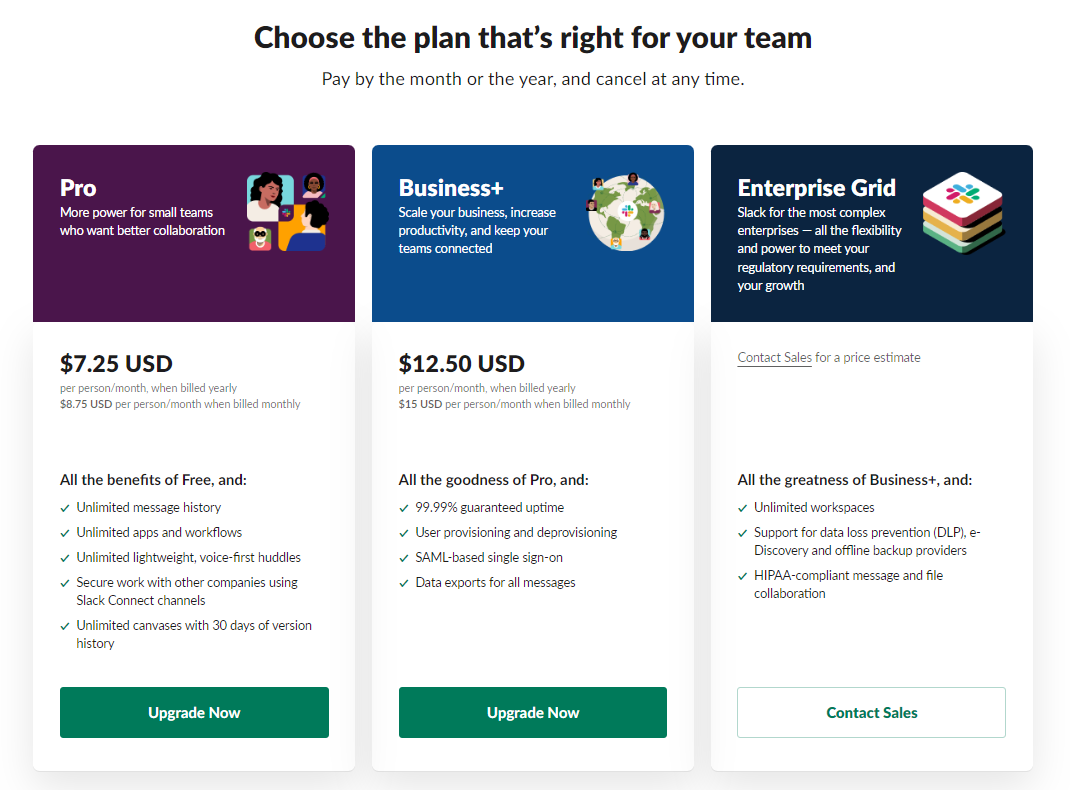Click the Pro plan people collage illustration
Screen dimensions: 1070x790
(287, 211)
